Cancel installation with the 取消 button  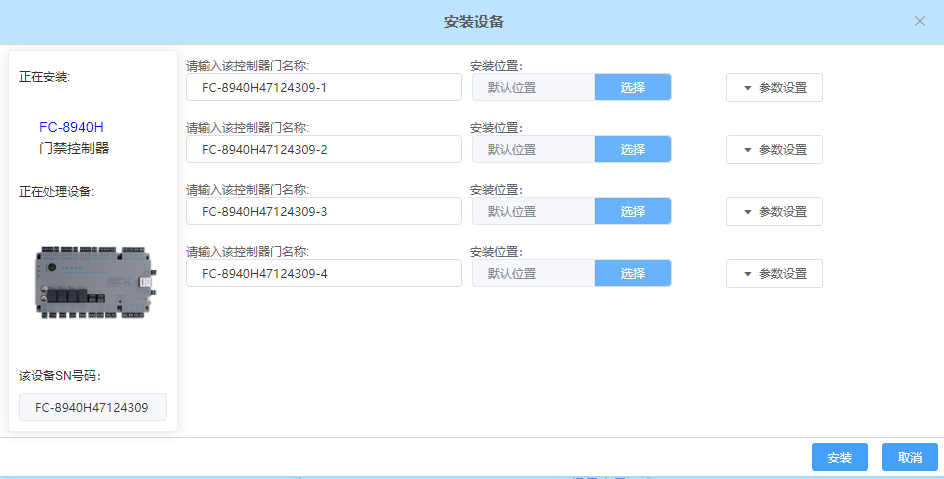click(909, 458)
